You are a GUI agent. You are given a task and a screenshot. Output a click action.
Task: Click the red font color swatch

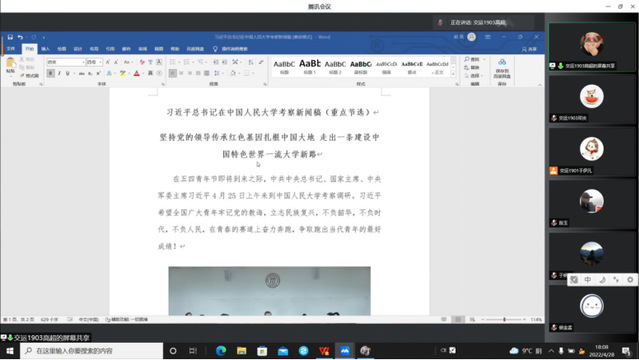(137, 73)
